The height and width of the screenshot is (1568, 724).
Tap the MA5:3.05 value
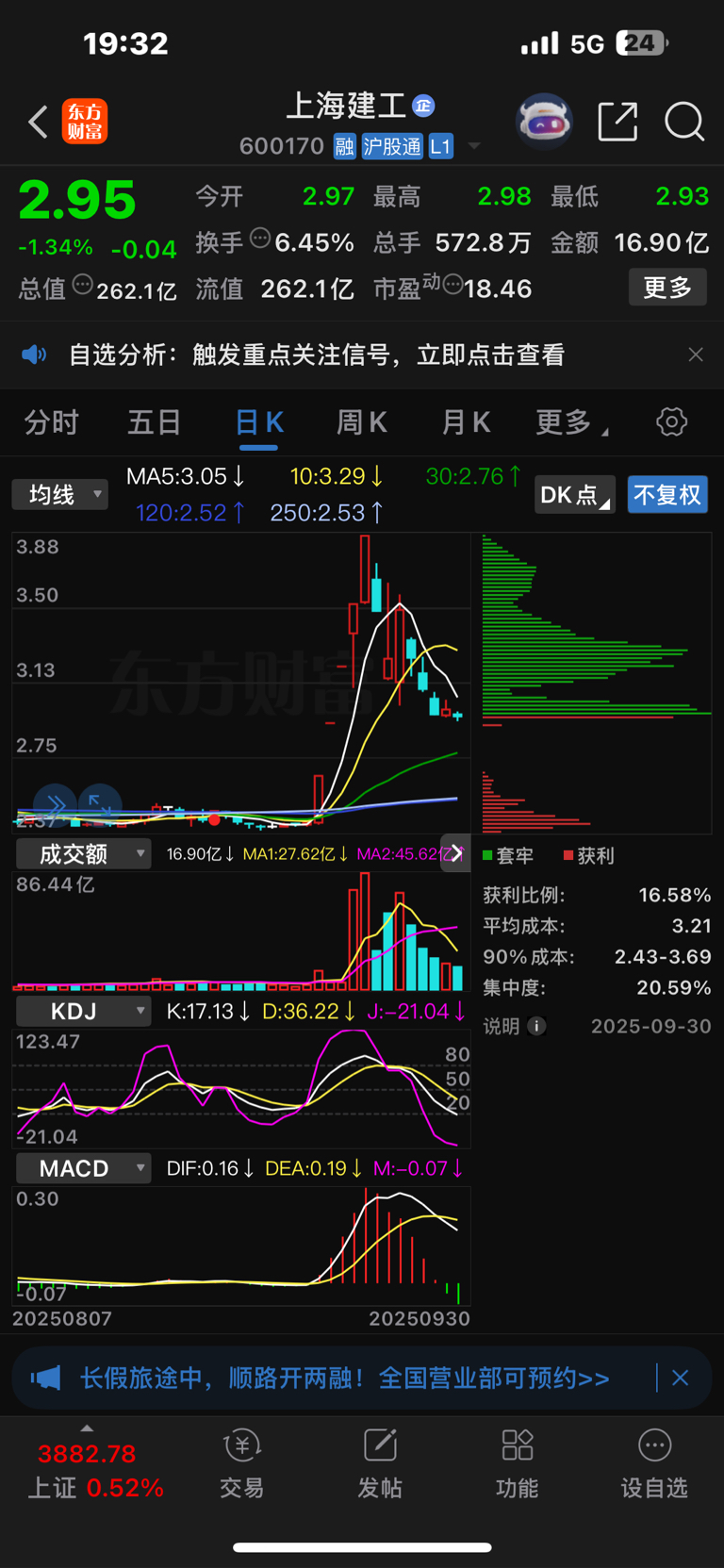(186, 476)
